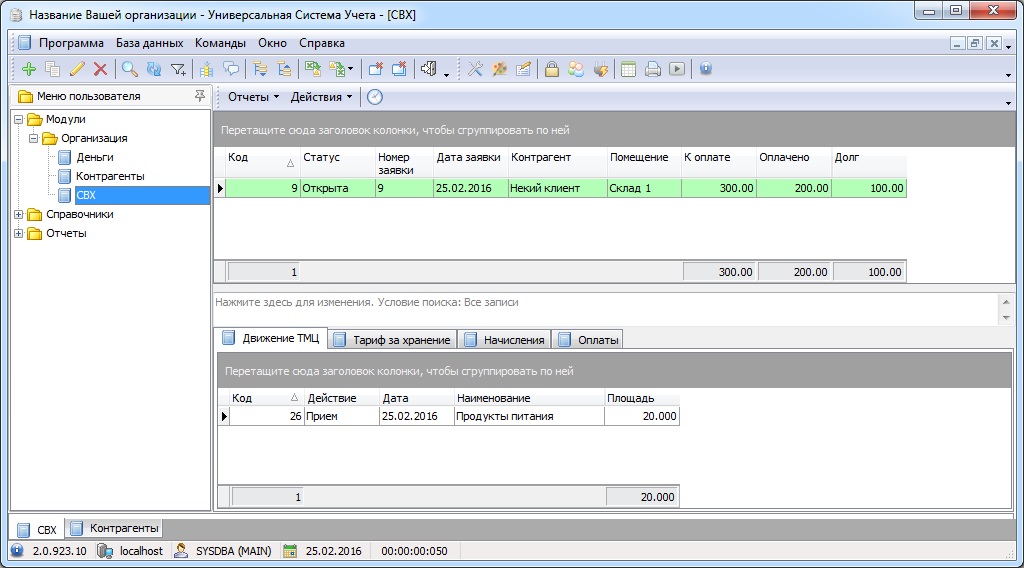
Task: Expand the Справочники tree node
Action: tap(19, 214)
